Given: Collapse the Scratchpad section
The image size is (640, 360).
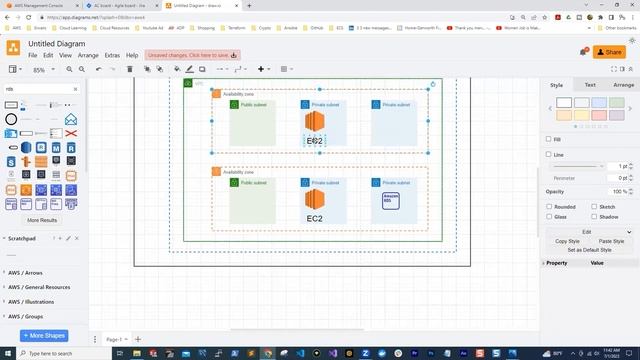Looking at the screenshot, I should (x=22, y=238).
